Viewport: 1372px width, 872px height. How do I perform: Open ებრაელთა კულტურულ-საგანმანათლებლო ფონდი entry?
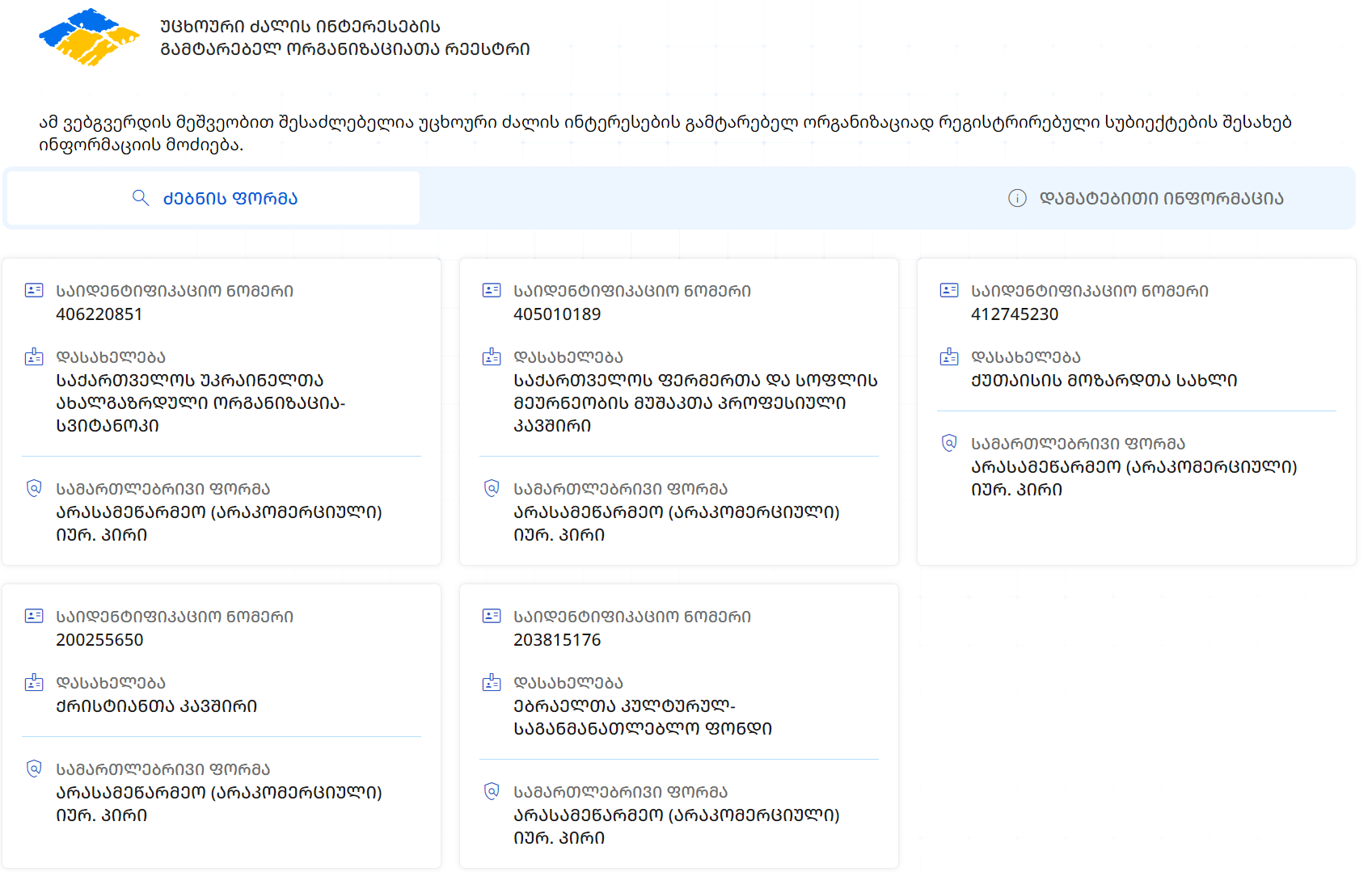coord(642,718)
